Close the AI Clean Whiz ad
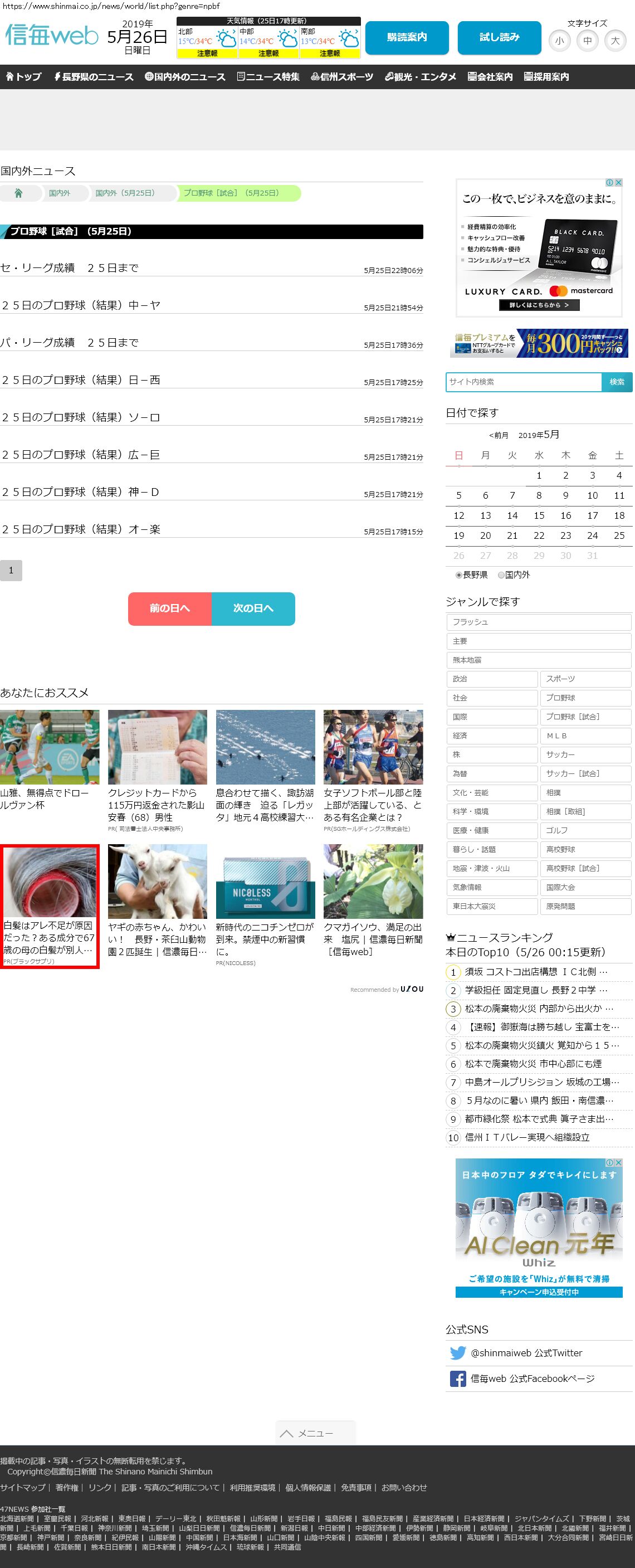This screenshot has height=1568, width=635. pos(618,1162)
